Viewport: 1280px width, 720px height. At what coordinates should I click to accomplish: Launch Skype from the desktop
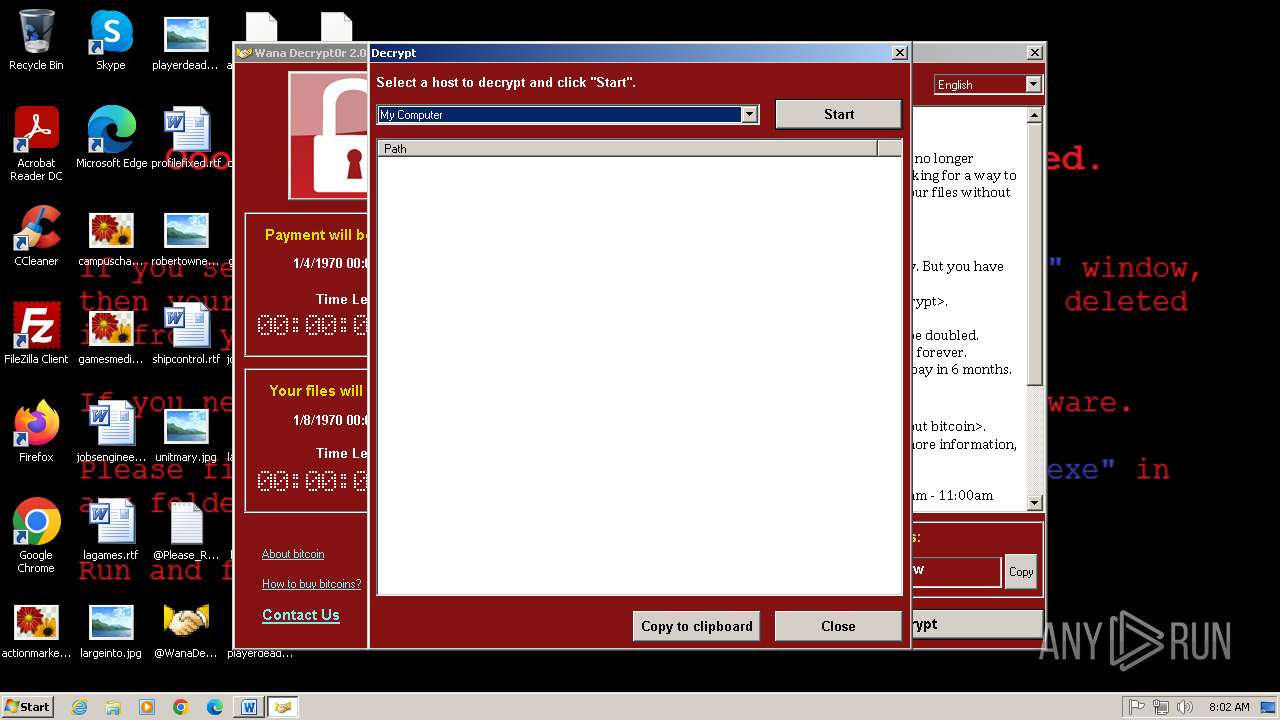tap(110, 40)
